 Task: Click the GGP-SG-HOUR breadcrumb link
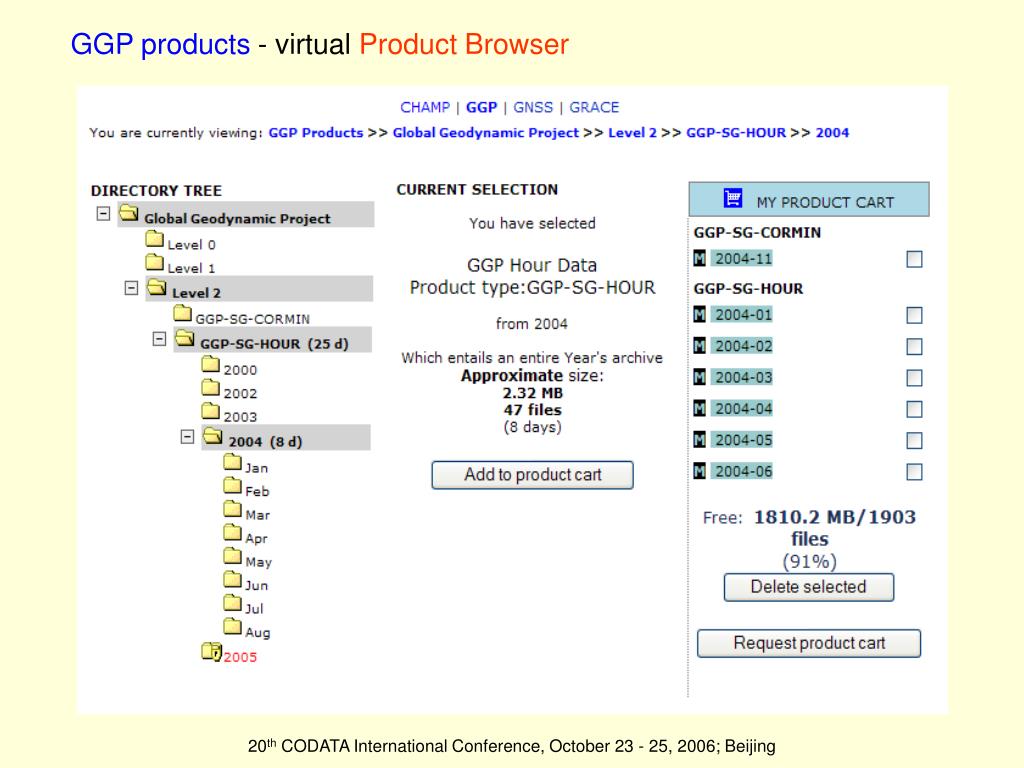[736, 133]
